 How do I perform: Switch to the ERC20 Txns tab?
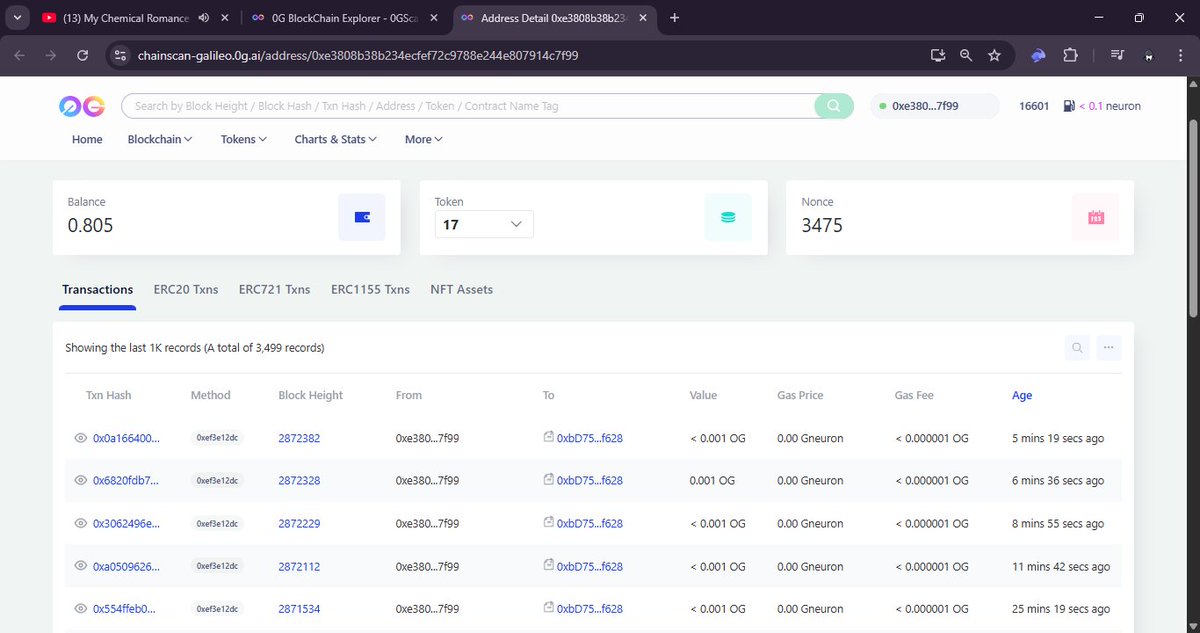185,289
